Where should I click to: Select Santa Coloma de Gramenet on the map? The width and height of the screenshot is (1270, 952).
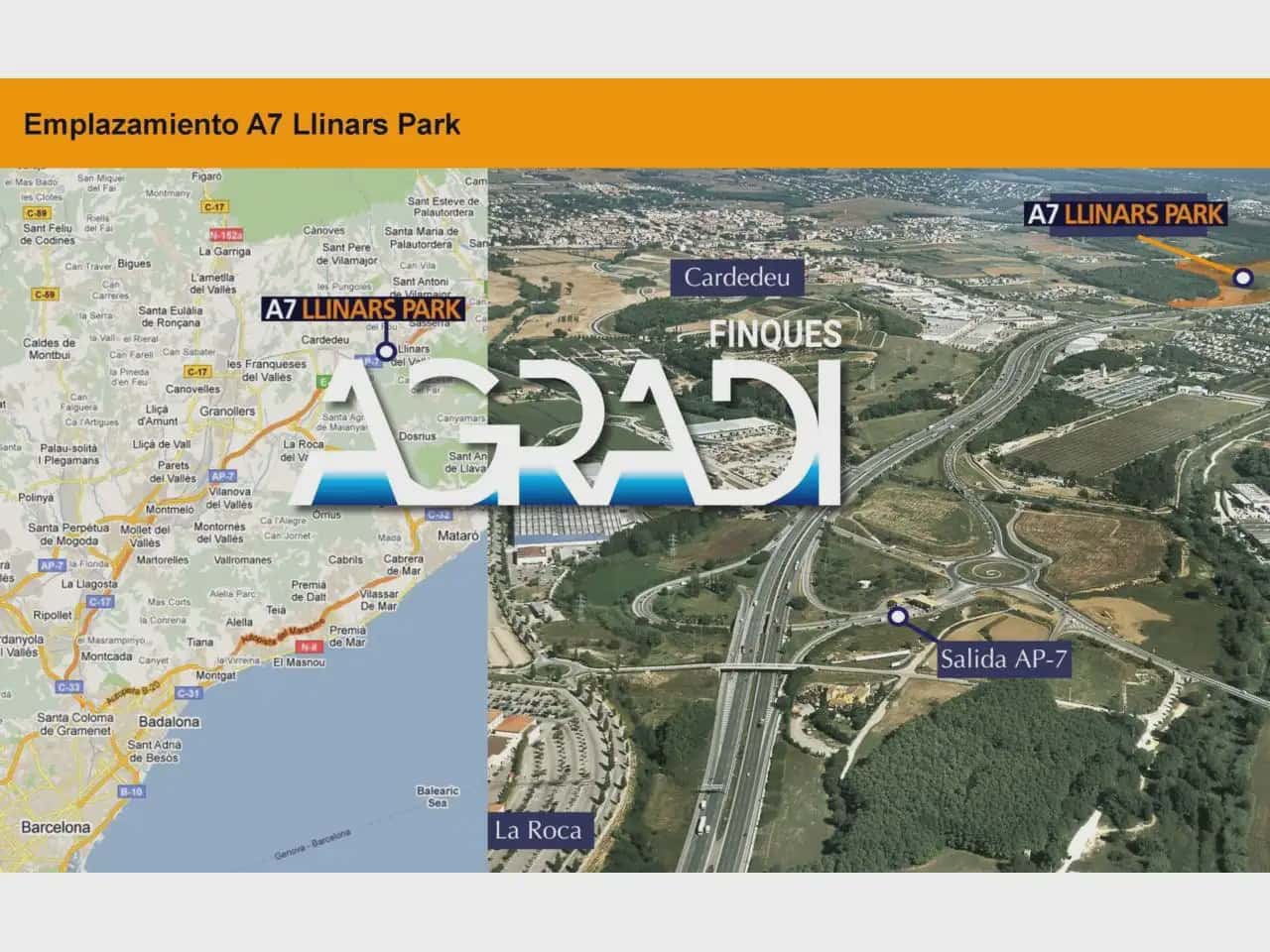pos(76,723)
